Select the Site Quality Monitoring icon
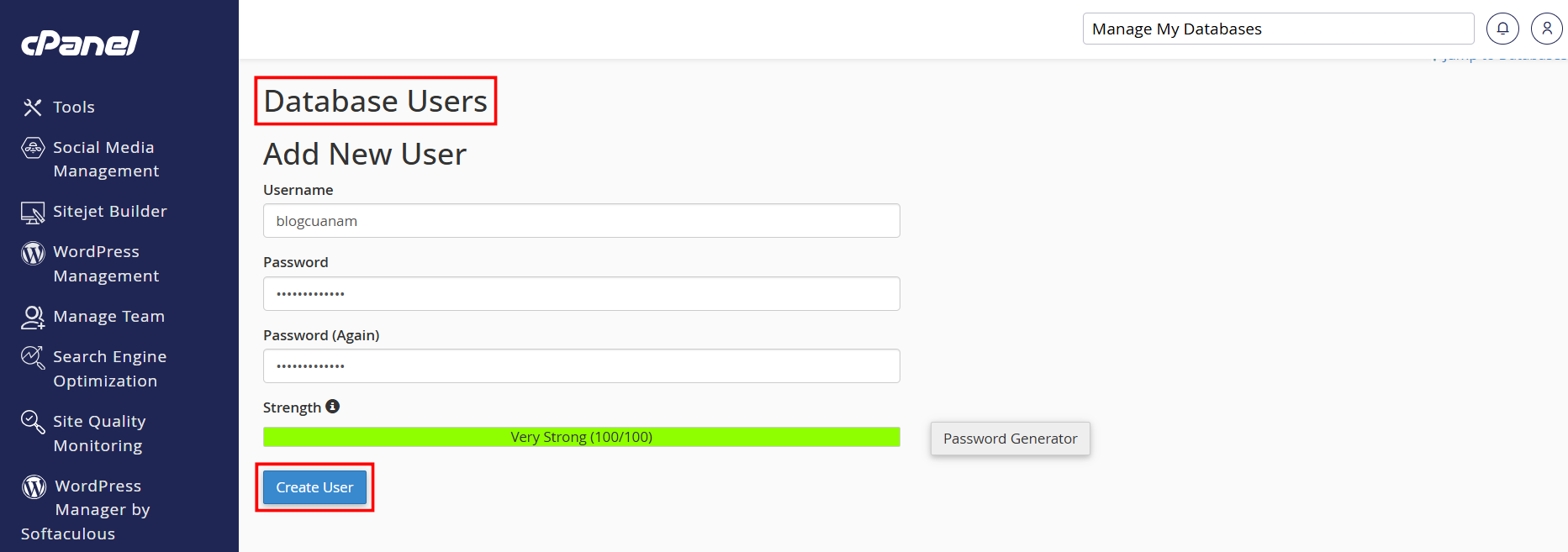The width and height of the screenshot is (1568, 552). click(33, 422)
